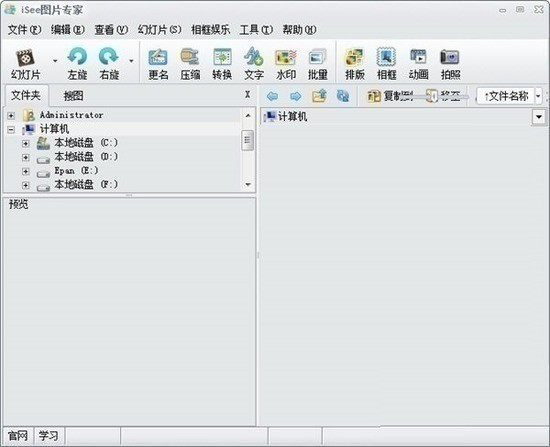Click the 官网 button in status bar
The image size is (550, 447).
click(x=18, y=436)
